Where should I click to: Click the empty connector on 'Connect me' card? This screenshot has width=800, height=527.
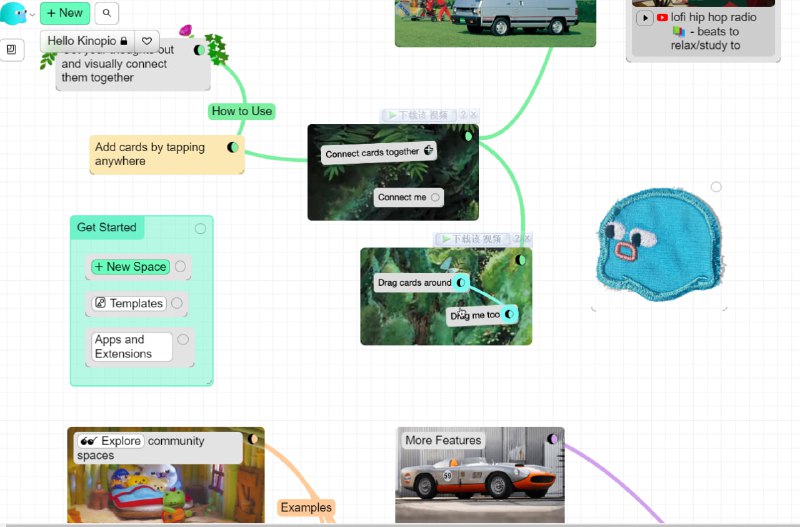(435, 197)
